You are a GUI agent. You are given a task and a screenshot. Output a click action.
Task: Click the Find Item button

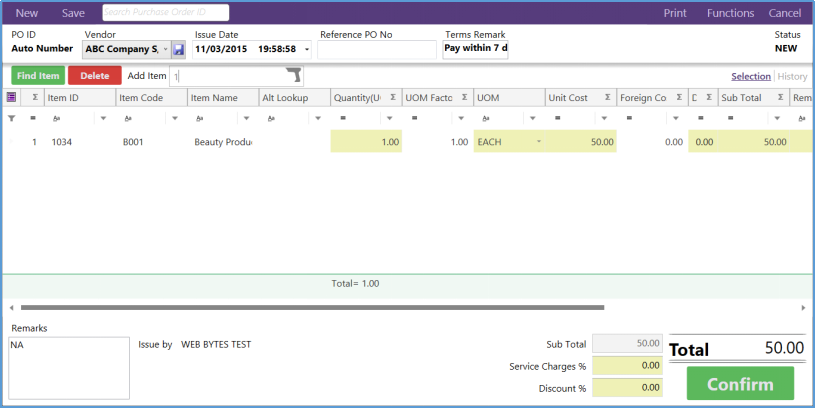[x=38, y=75]
